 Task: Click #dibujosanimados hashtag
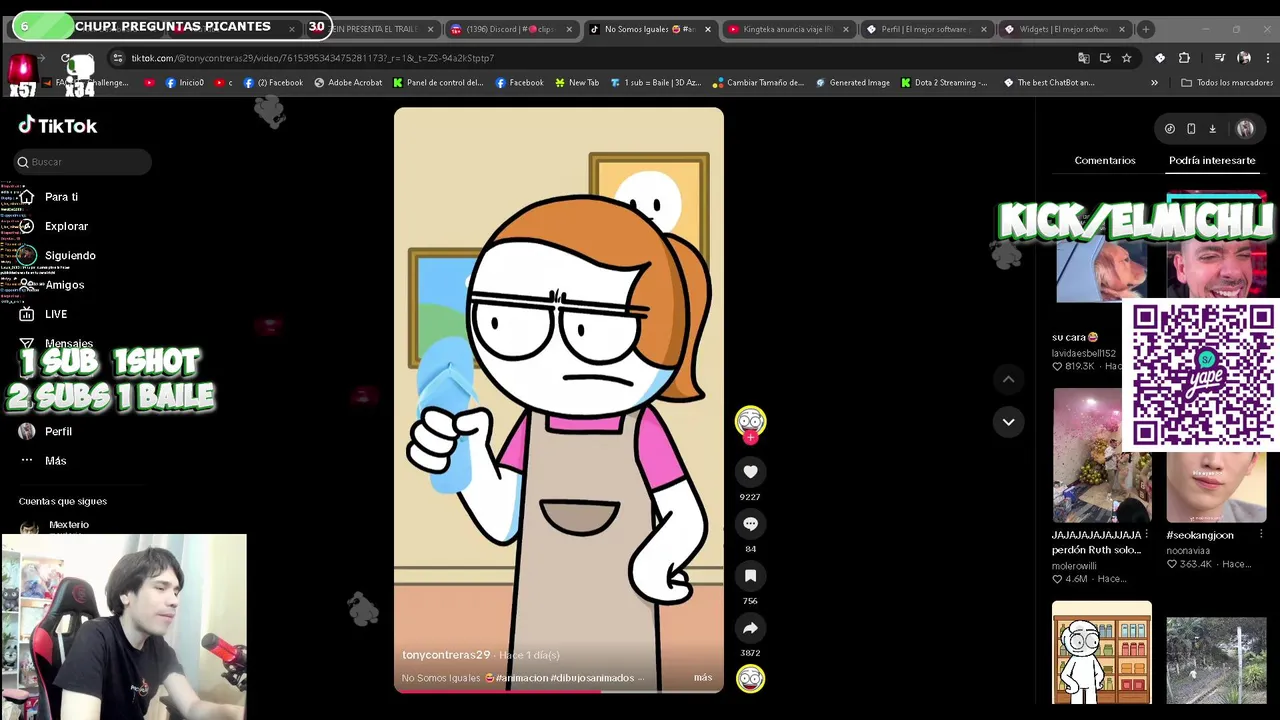(x=592, y=678)
